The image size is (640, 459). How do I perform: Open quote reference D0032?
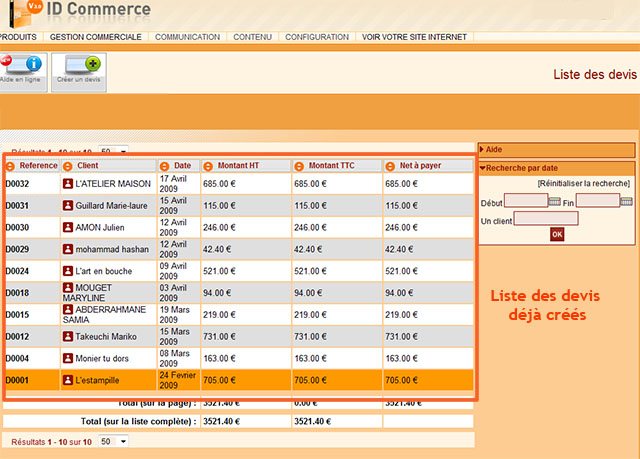pos(18,184)
